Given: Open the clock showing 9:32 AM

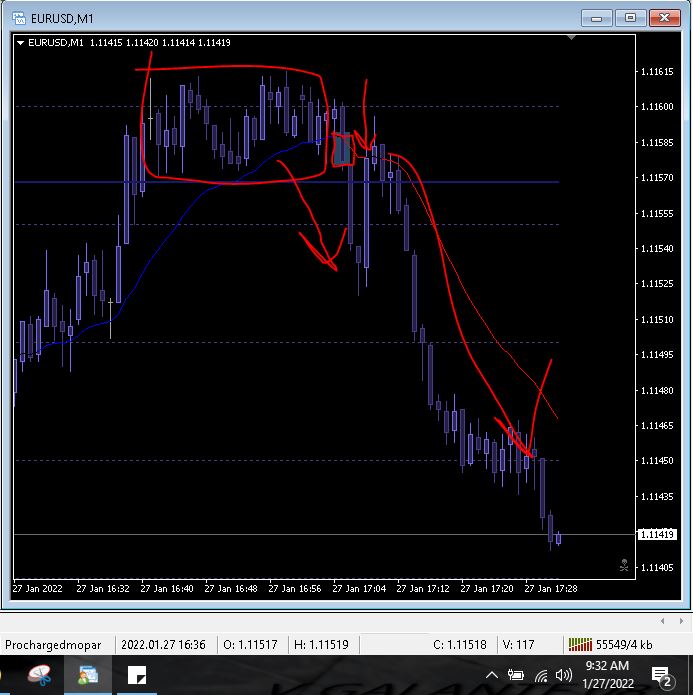Looking at the screenshot, I should tap(607, 675).
